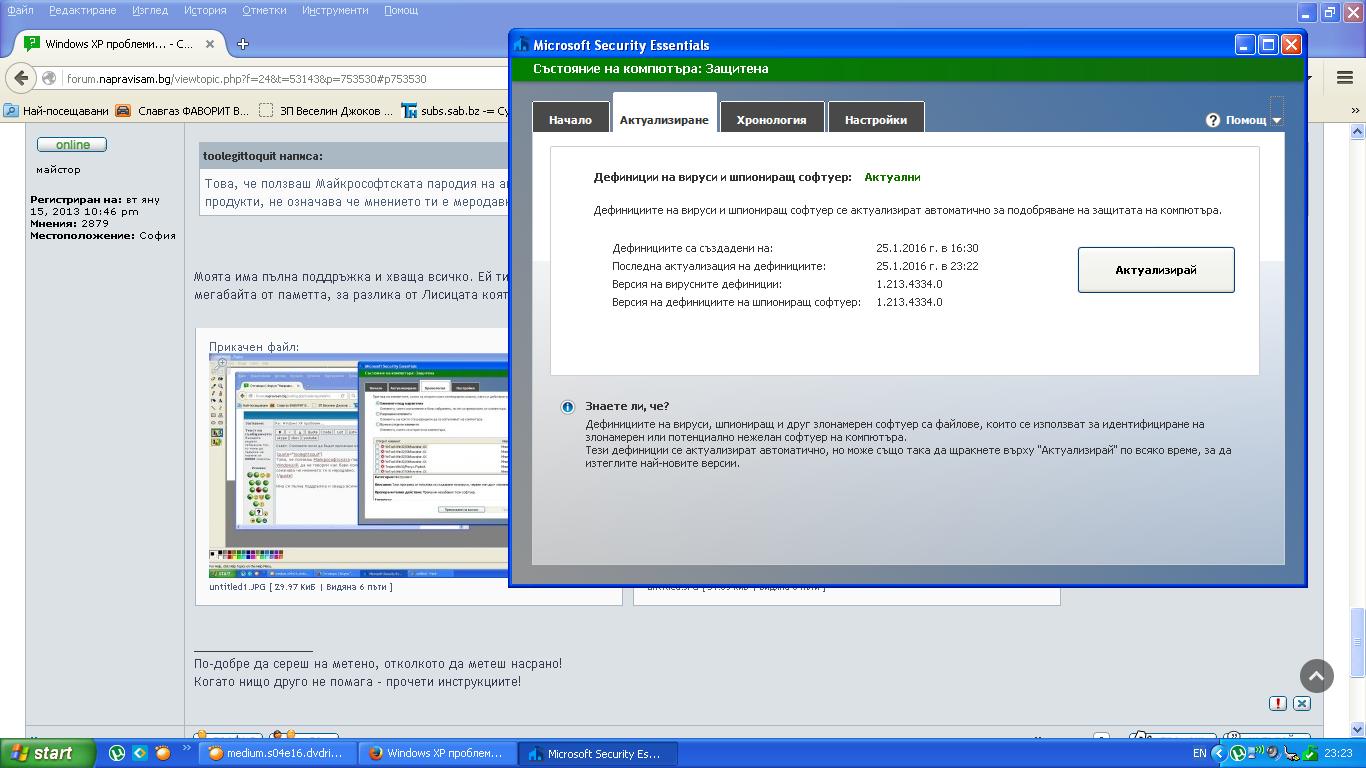Click the uTorrent quick launch icon

[x=117, y=753]
